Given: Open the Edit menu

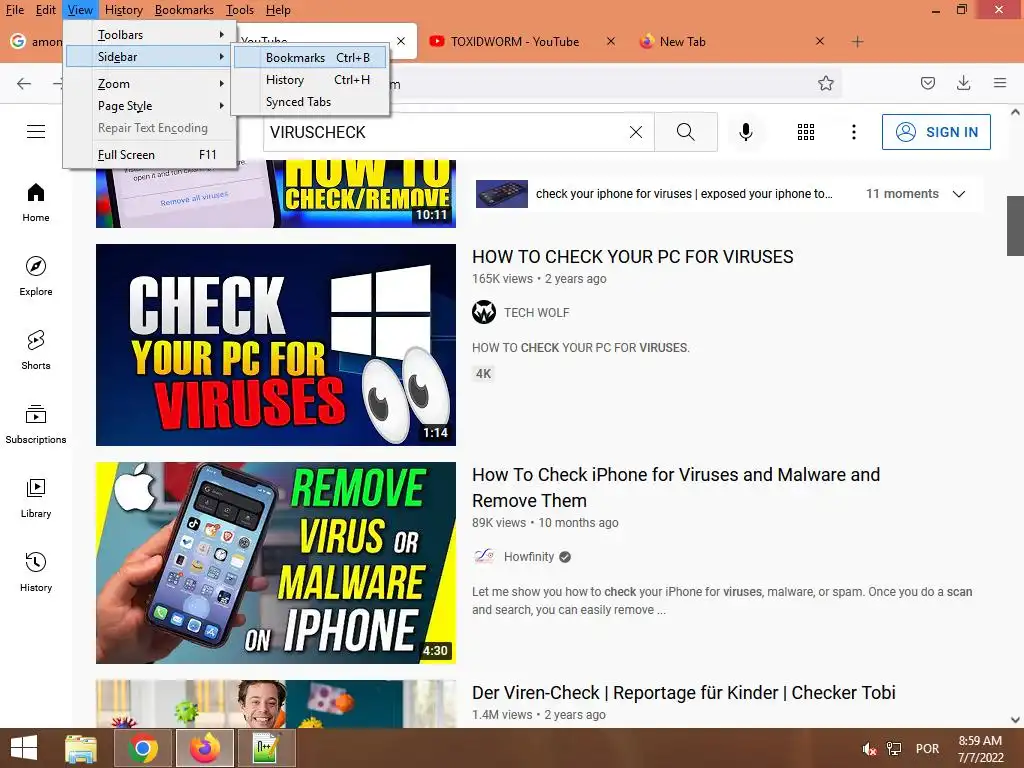Looking at the screenshot, I should point(45,10).
